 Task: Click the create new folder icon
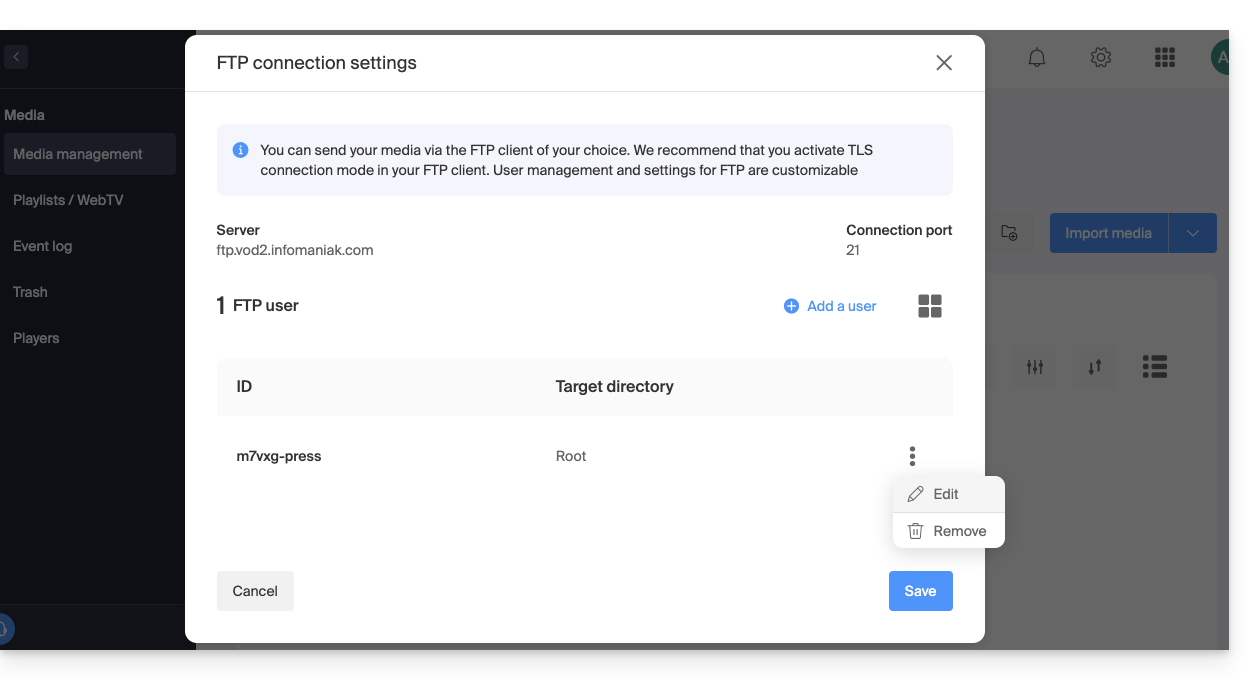[x=1009, y=233]
